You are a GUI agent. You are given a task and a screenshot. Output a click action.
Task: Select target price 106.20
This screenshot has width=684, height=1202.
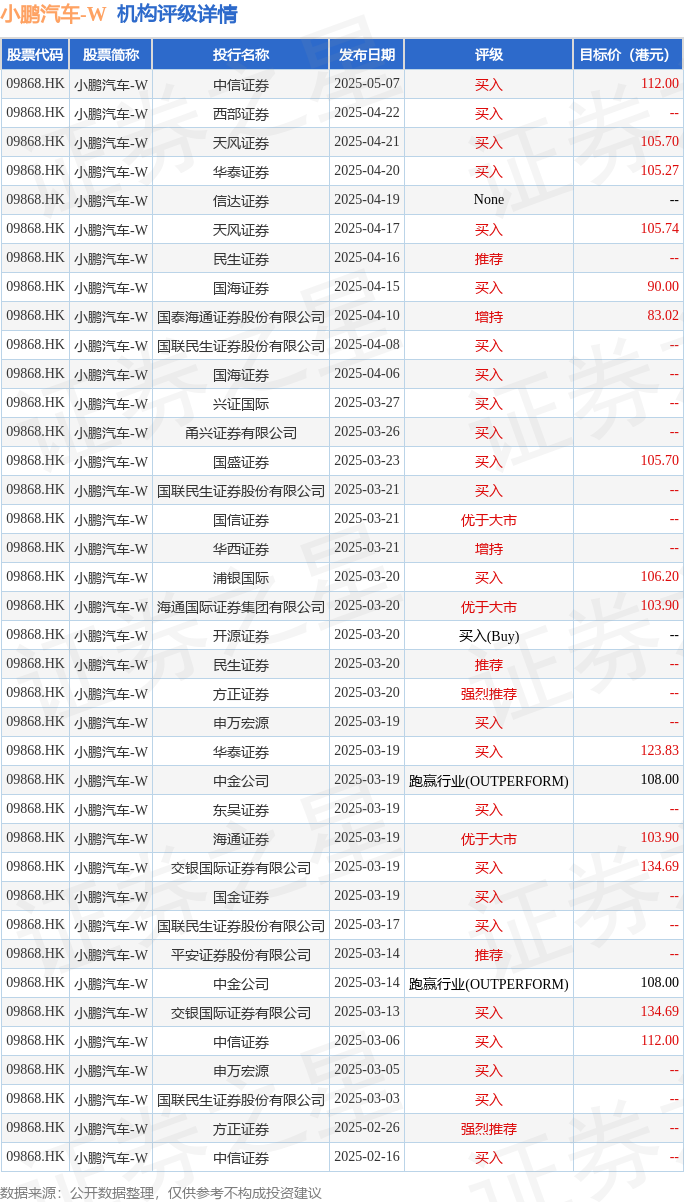[x=659, y=577]
